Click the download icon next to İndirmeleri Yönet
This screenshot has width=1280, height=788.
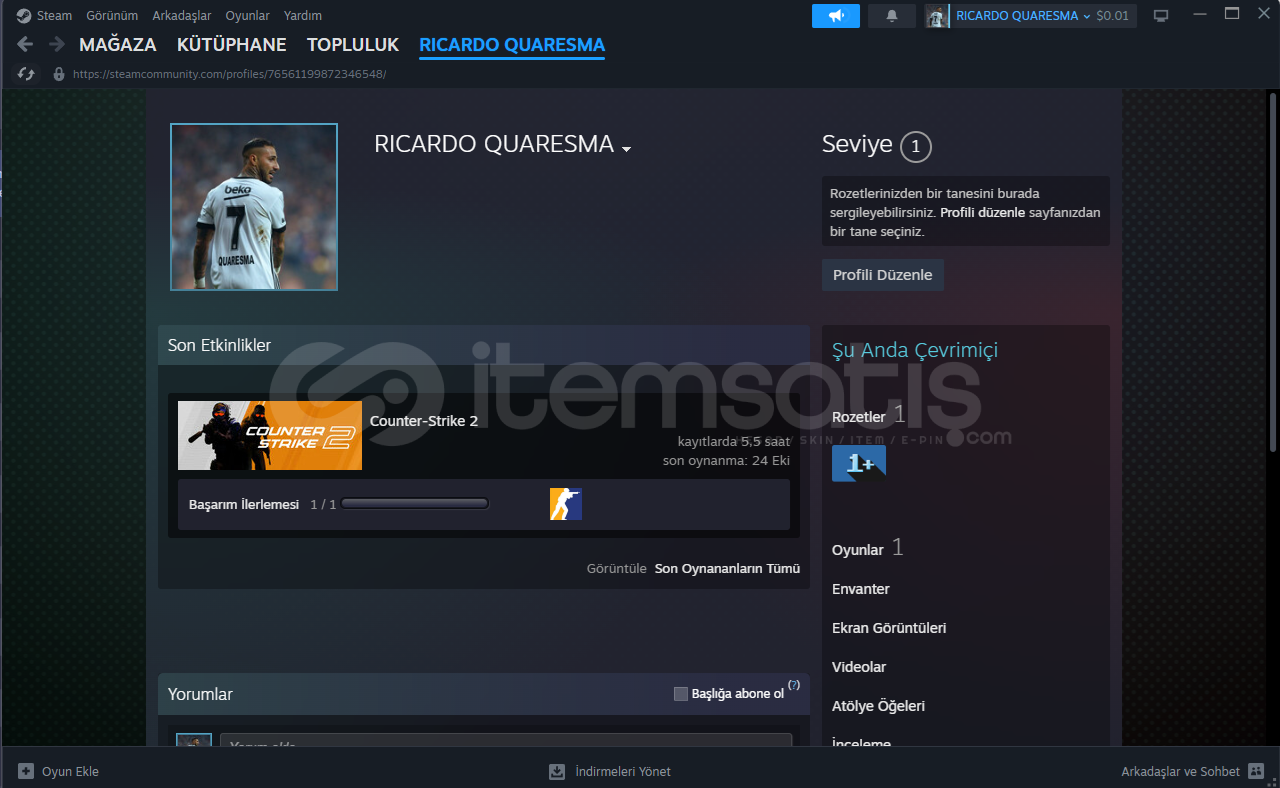pos(557,771)
